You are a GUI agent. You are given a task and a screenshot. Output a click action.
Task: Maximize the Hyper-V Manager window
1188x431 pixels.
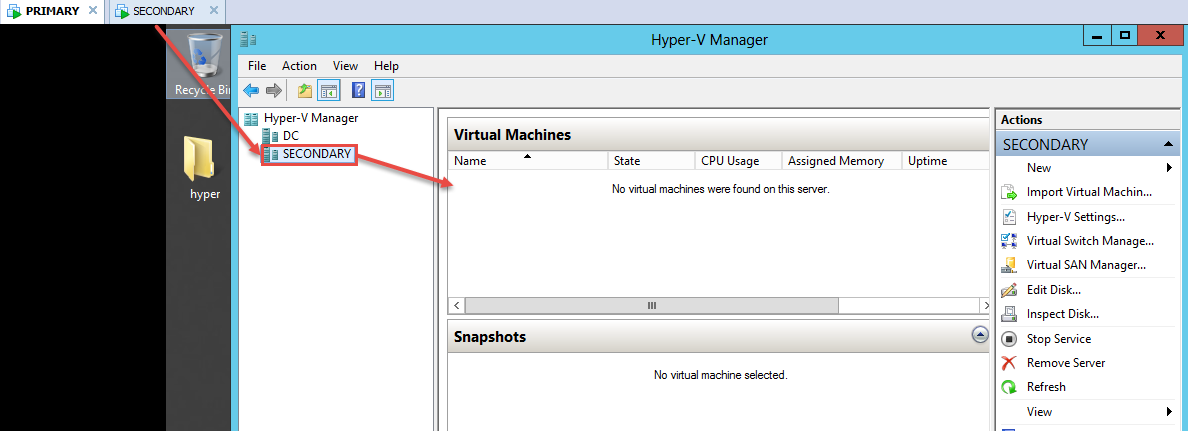tap(1125, 36)
